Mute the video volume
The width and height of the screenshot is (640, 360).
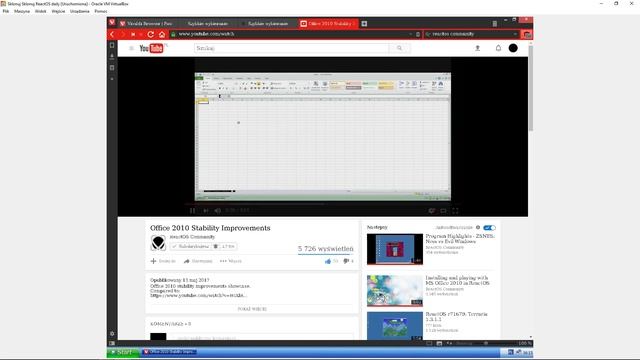coord(218,211)
